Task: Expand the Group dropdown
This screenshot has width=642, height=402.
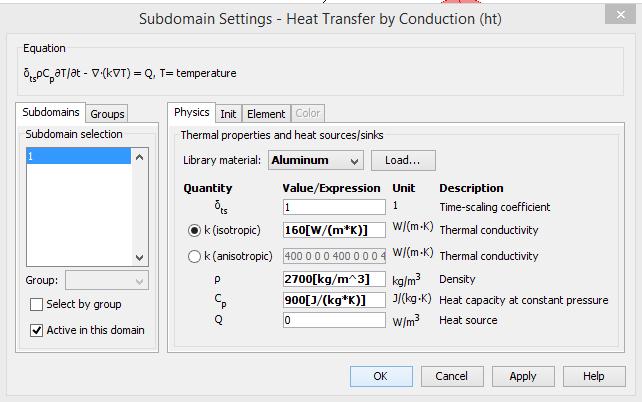Action: click(106, 282)
